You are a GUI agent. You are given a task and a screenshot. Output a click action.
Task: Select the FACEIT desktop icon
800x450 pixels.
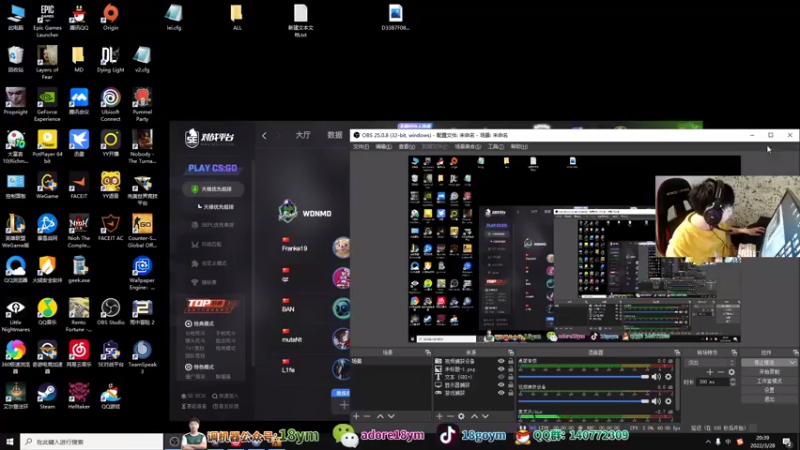point(79,186)
